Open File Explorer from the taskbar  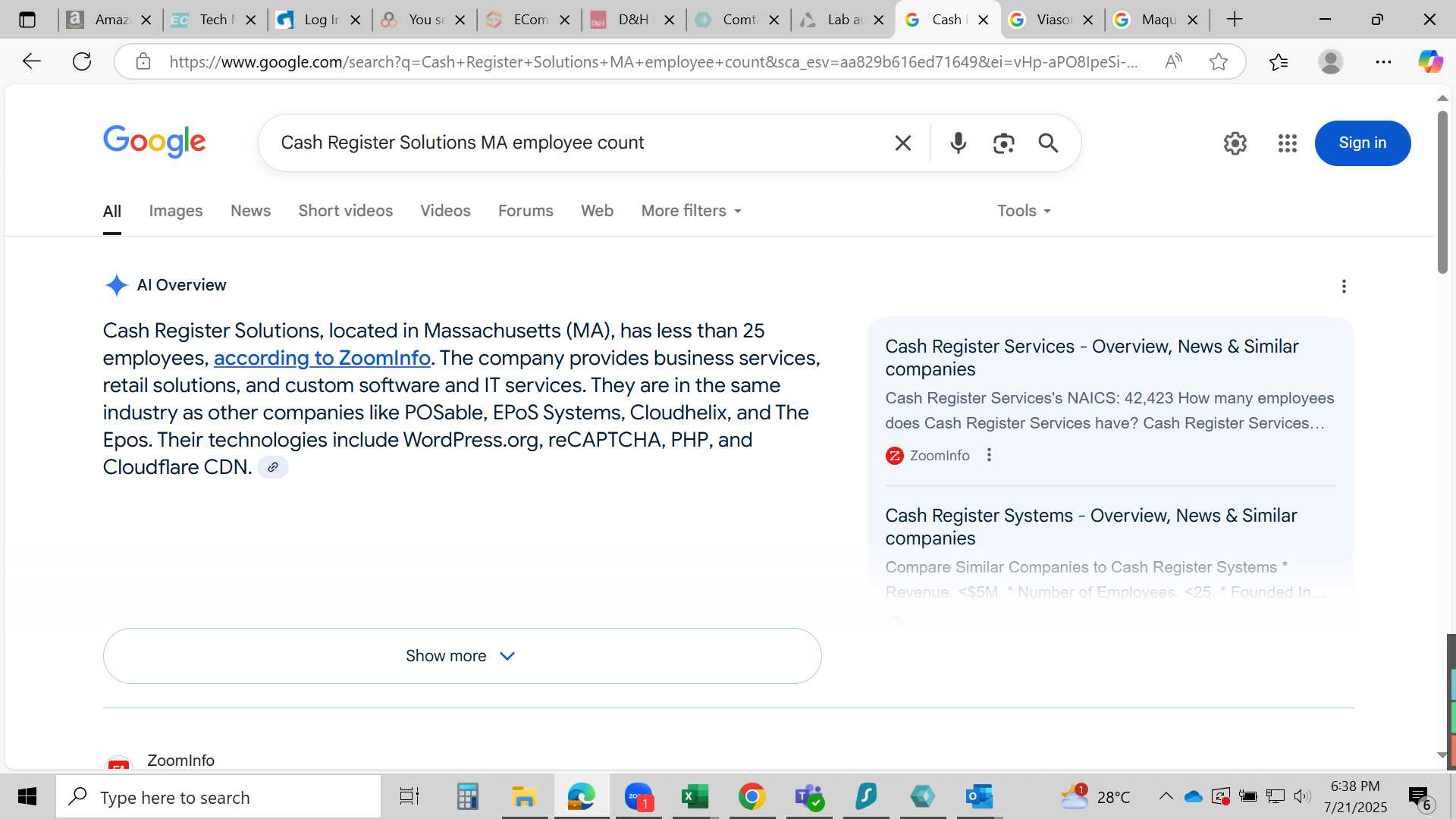[x=524, y=796]
